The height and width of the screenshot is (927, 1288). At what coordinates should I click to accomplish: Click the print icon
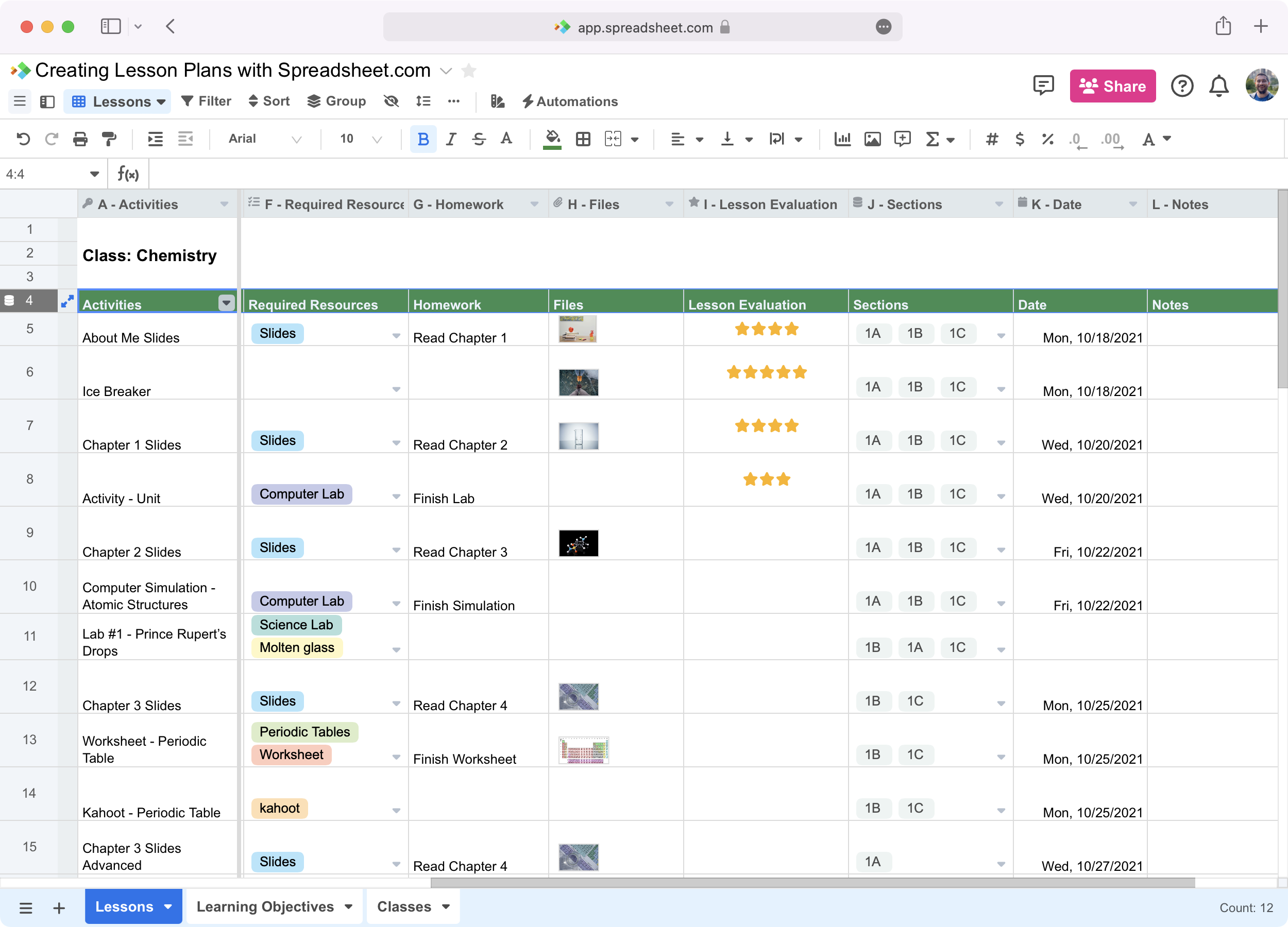[80, 139]
